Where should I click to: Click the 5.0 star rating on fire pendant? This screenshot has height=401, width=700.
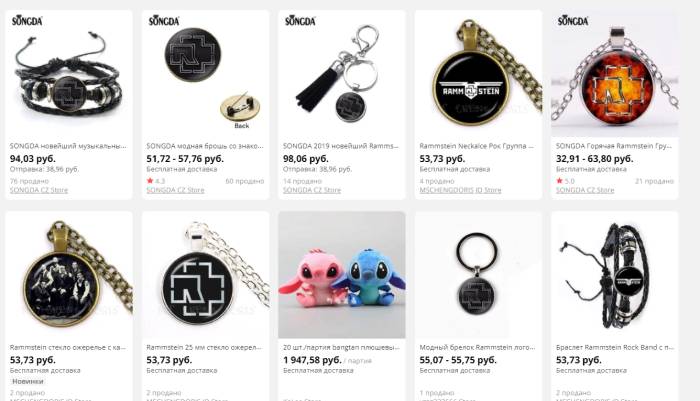click(x=565, y=181)
